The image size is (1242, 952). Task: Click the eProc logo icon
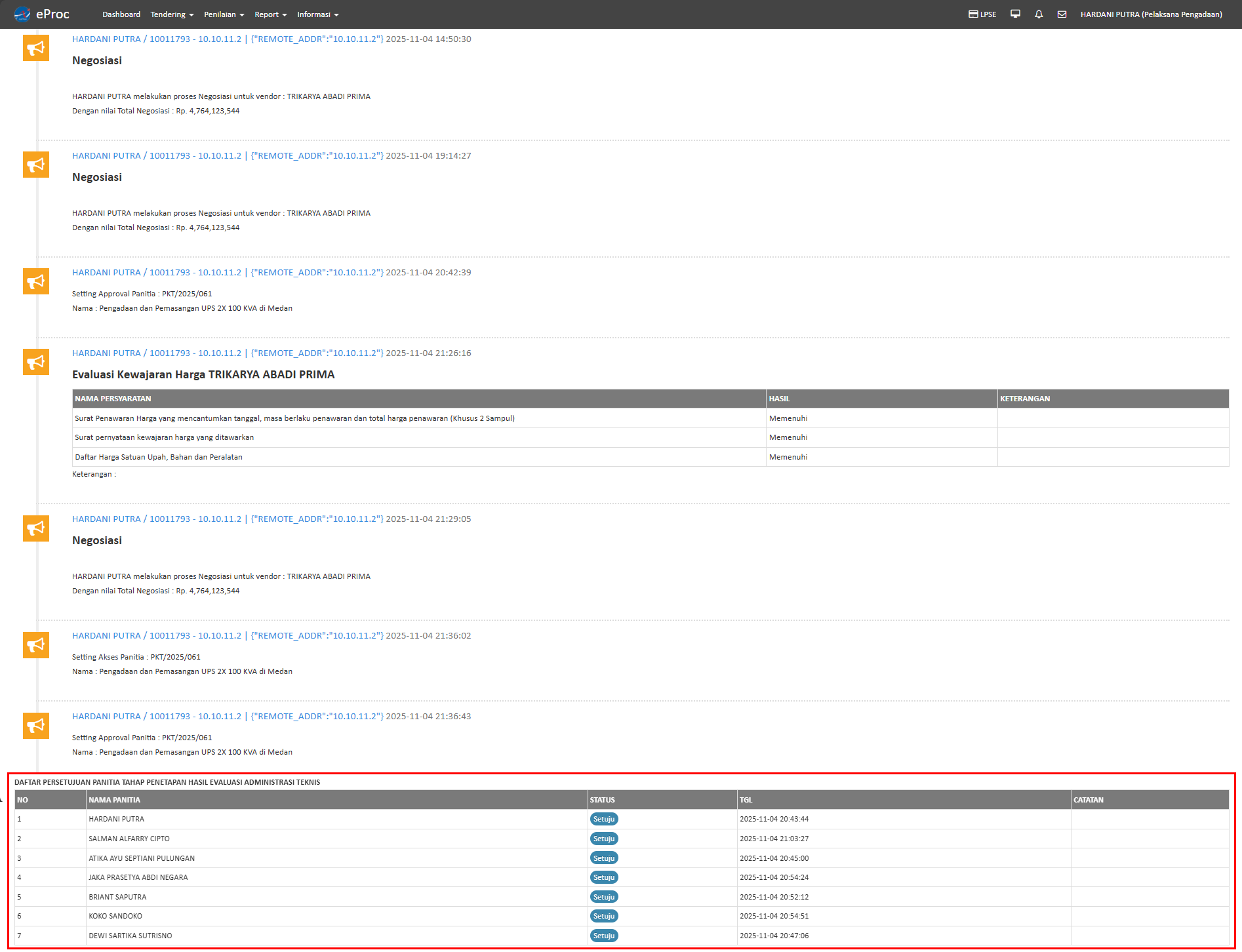pyautogui.click(x=22, y=14)
